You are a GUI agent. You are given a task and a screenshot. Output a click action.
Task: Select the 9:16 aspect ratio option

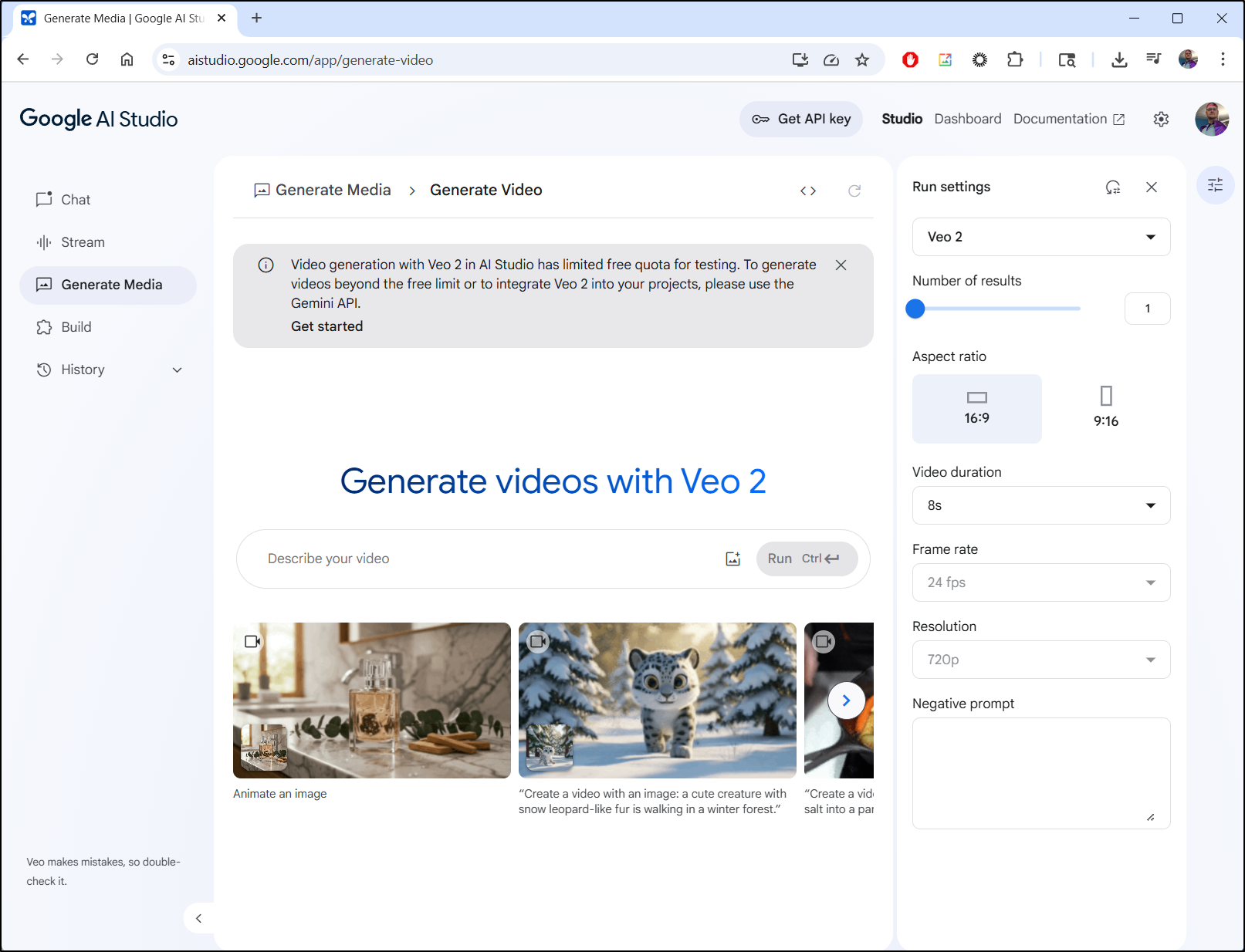[x=1106, y=409]
